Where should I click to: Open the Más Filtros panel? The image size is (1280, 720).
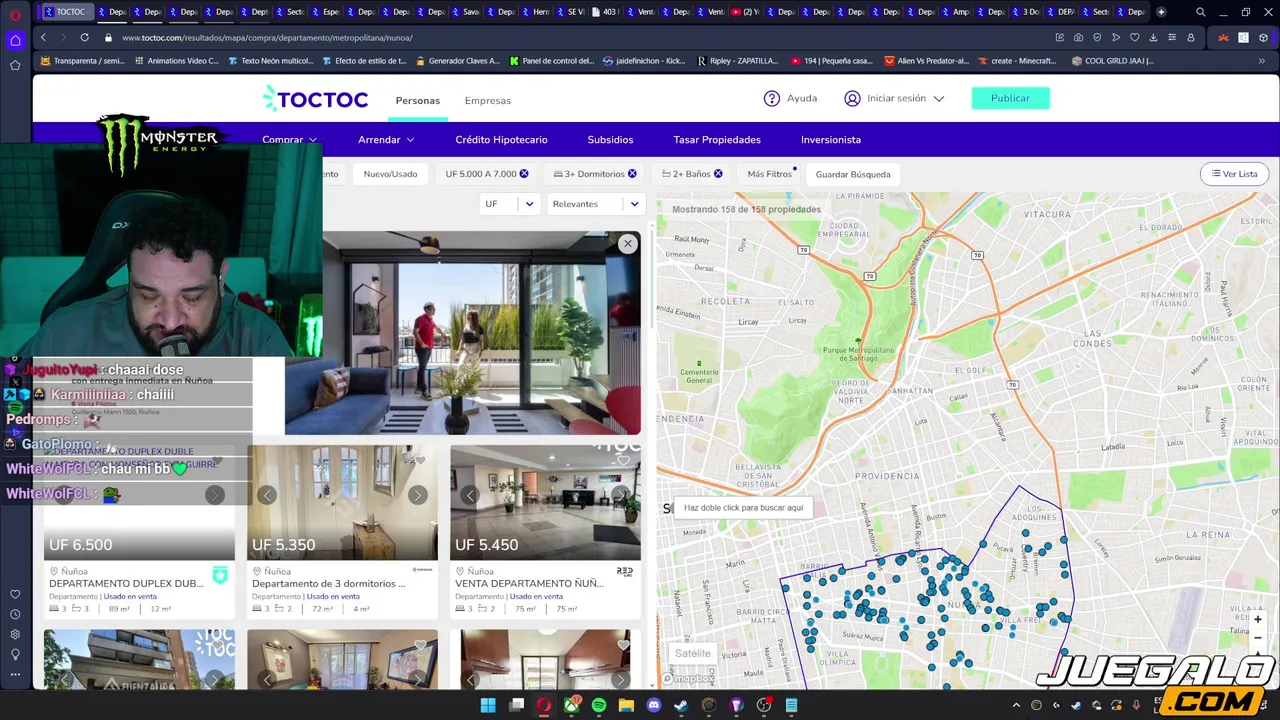click(x=769, y=174)
